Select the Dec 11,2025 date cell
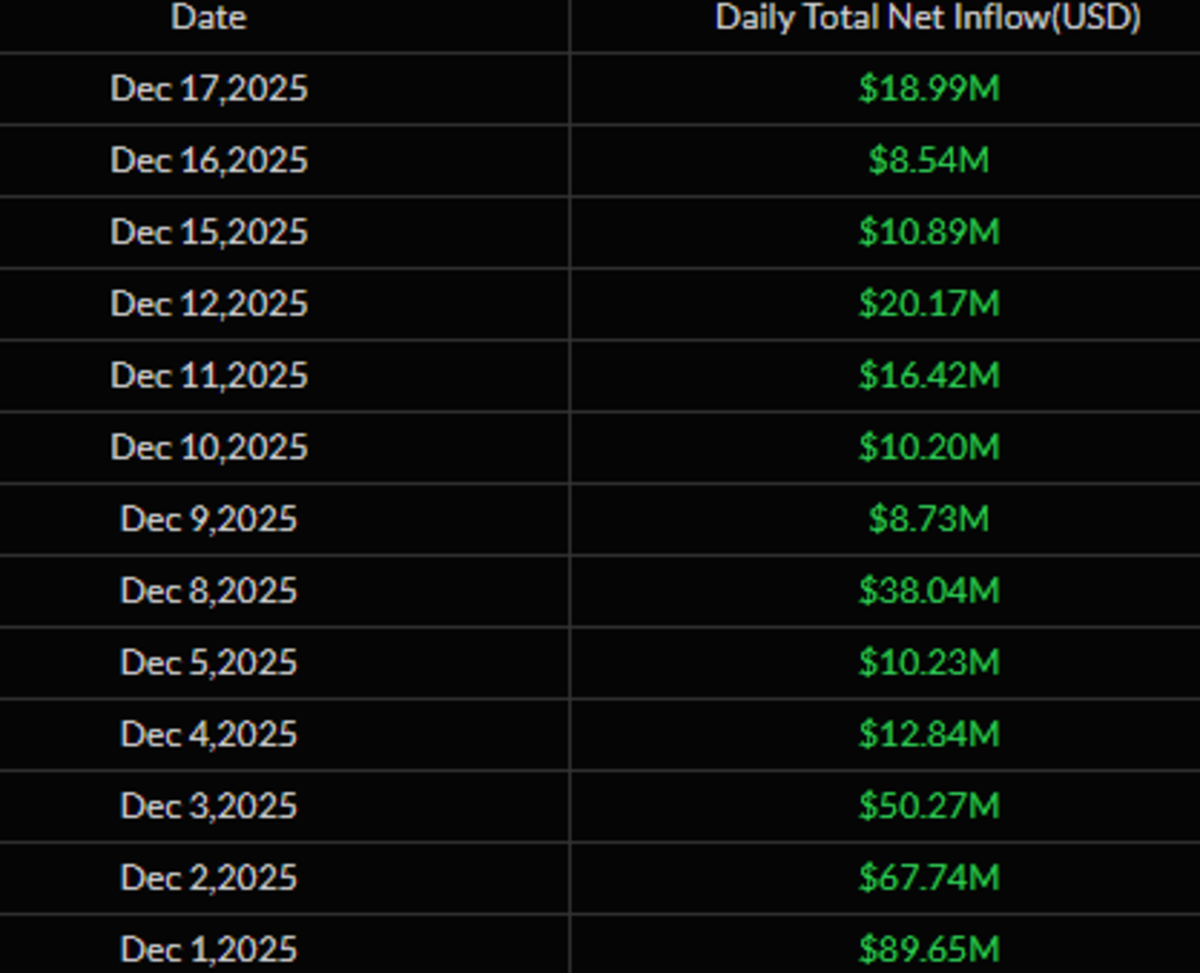Viewport: 1200px width, 973px height. (x=209, y=375)
